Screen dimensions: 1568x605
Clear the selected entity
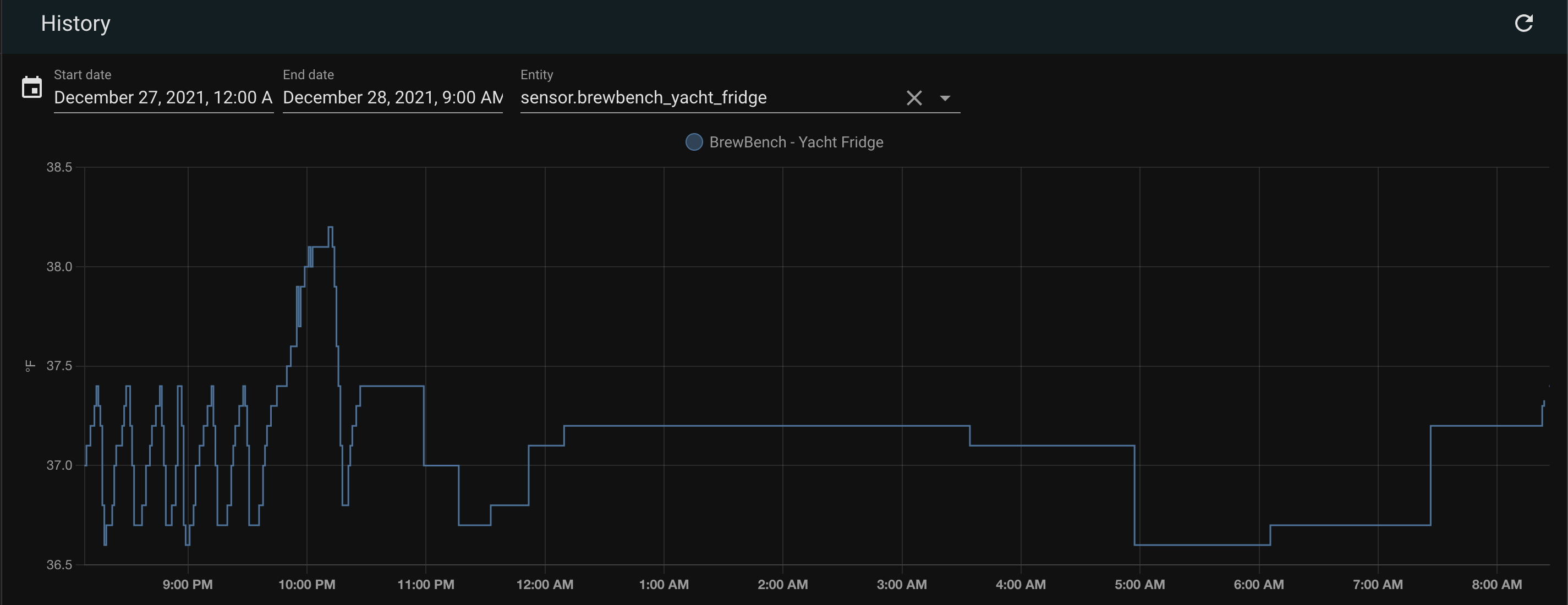(914, 98)
